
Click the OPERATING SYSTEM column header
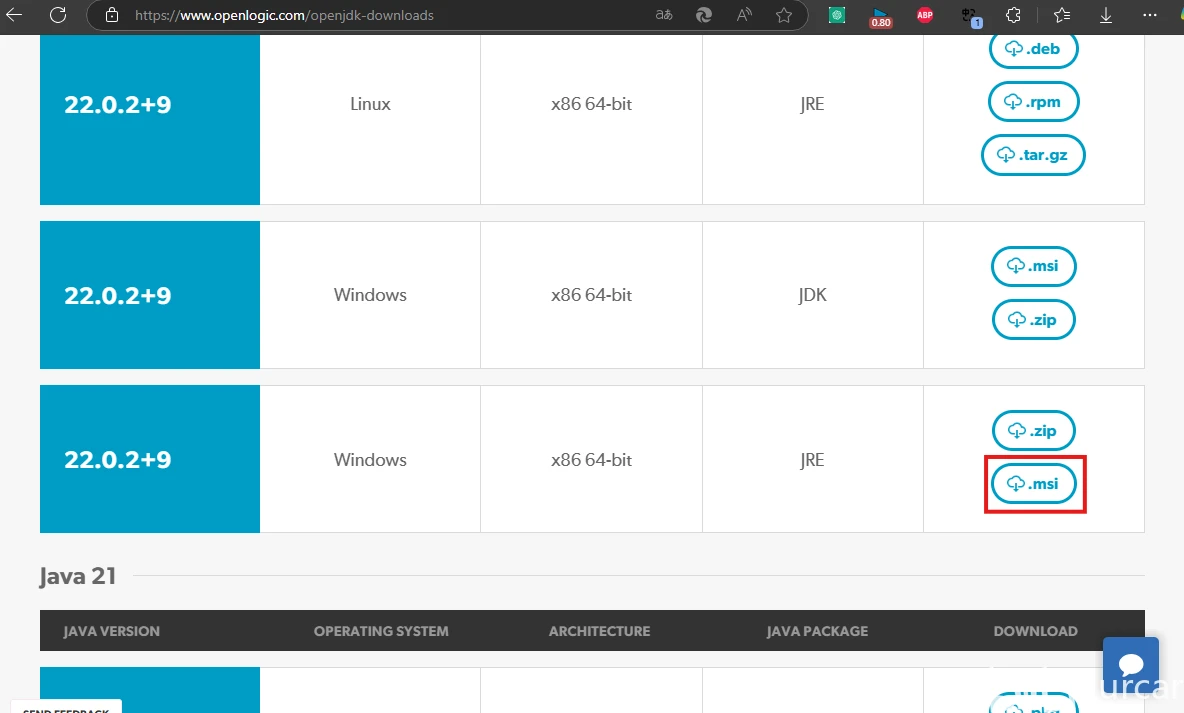pyautogui.click(x=381, y=631)
